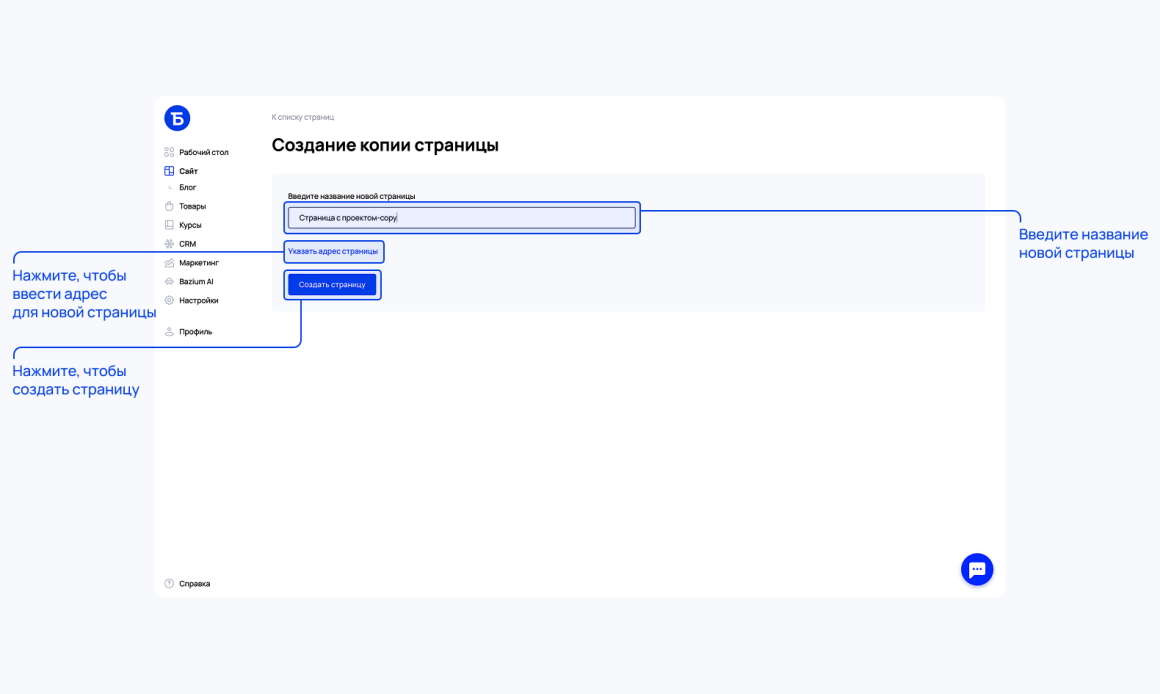Open the chat support bubble icon
The image size is (1160, 694).
[977, 570]
